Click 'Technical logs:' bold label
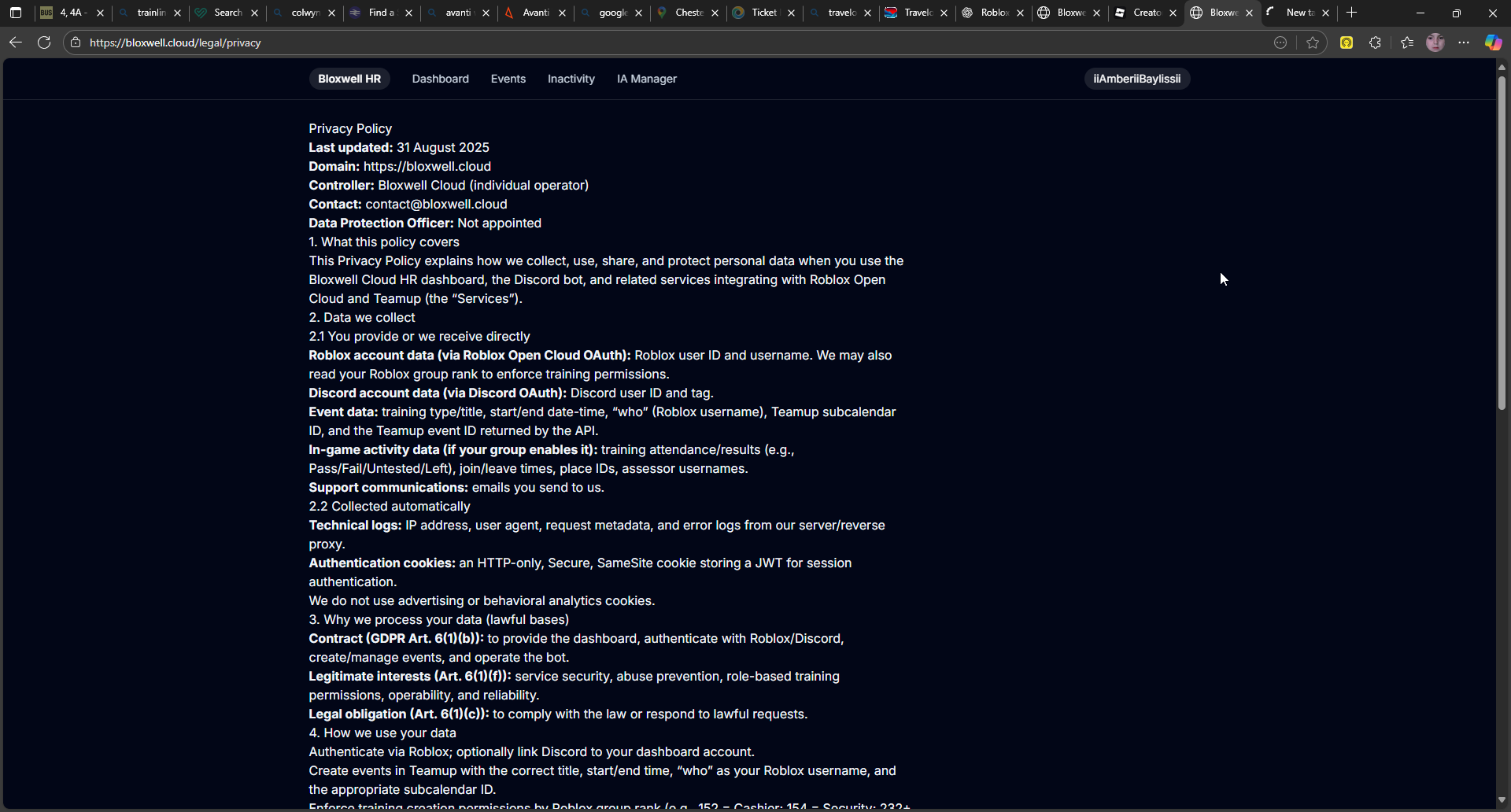 click(x=355, y=525)
